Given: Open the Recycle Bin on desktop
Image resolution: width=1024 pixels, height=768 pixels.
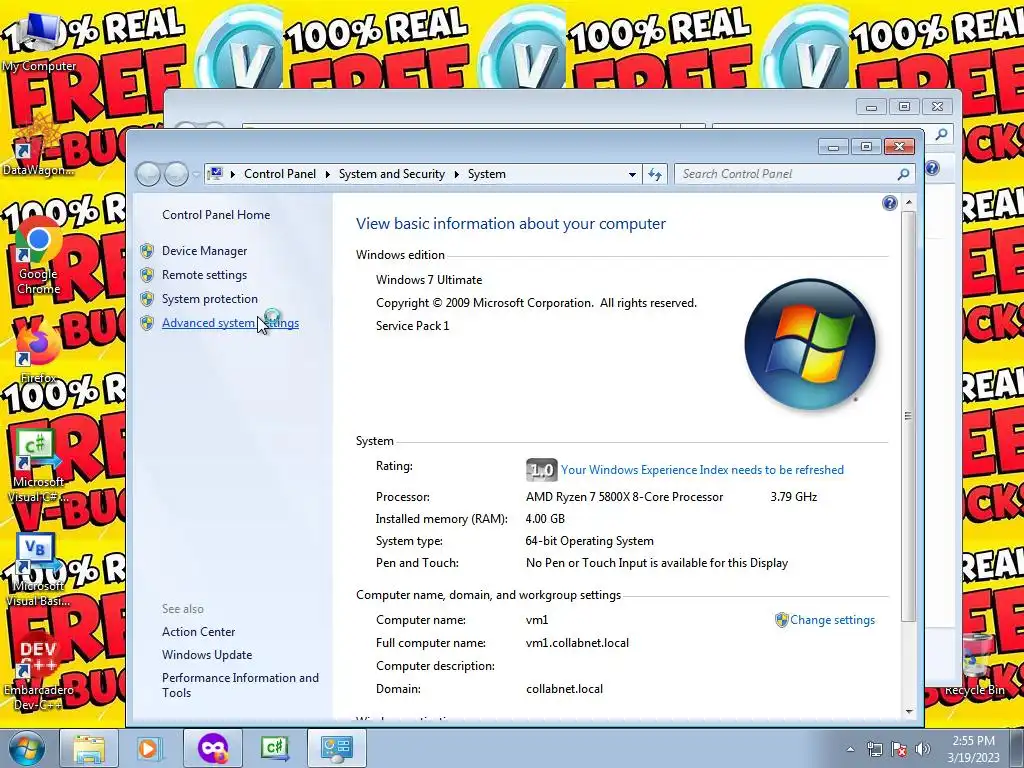Looking at the screenshot, I should point(974,665).
